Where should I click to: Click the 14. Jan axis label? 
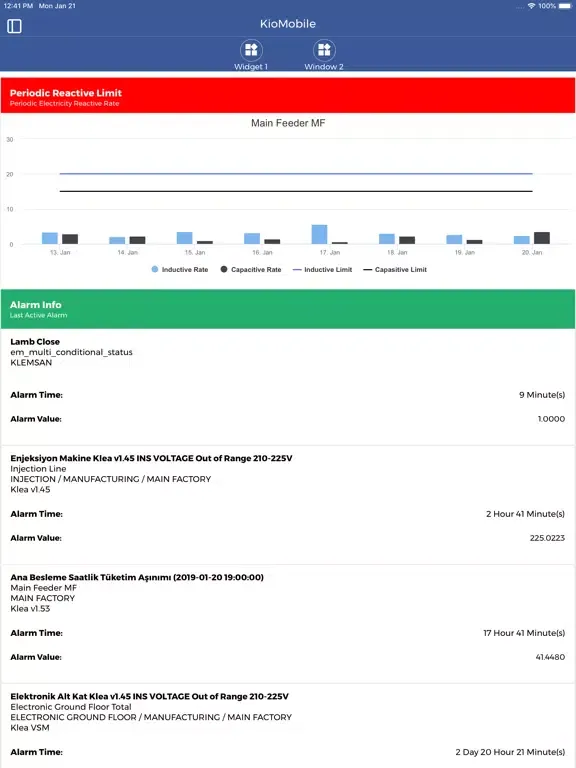[127, 252]
